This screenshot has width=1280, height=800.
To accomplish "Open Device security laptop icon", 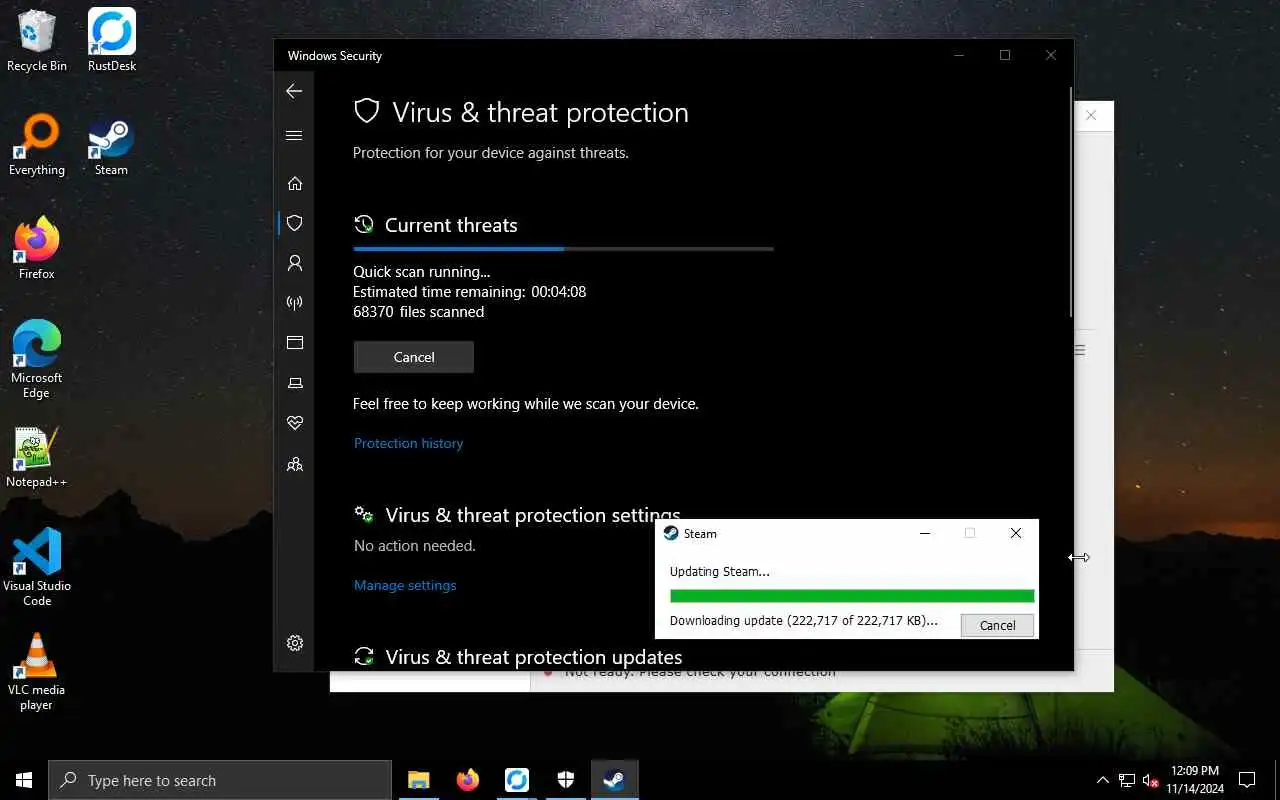I will coord(294,383).
